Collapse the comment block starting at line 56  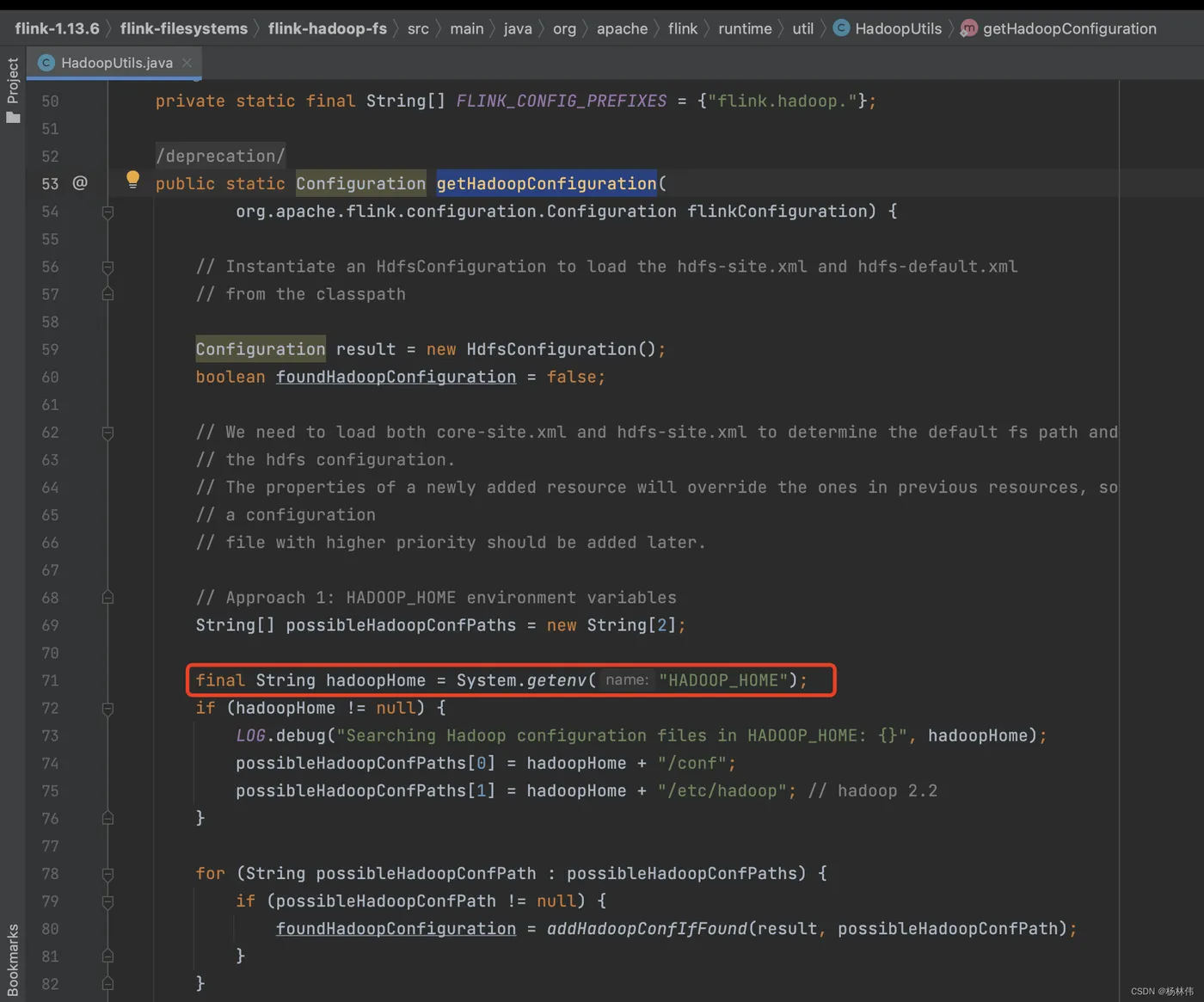(107, 267)
